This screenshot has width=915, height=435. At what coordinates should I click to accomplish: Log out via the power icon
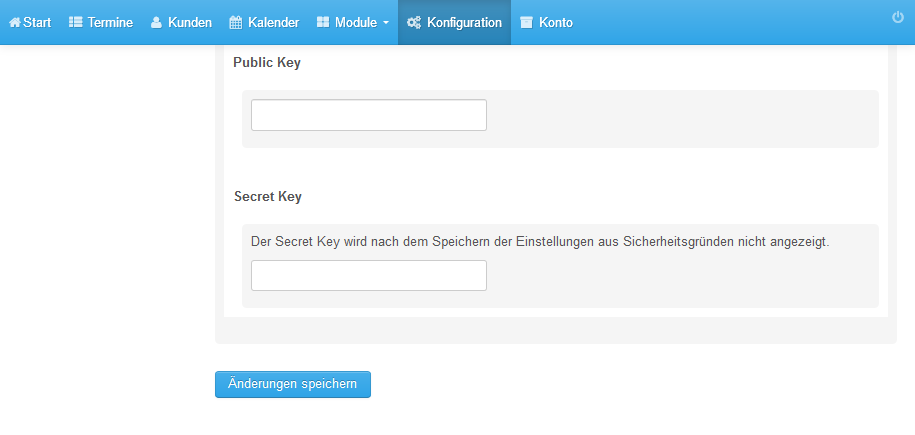tap(897, 18)
